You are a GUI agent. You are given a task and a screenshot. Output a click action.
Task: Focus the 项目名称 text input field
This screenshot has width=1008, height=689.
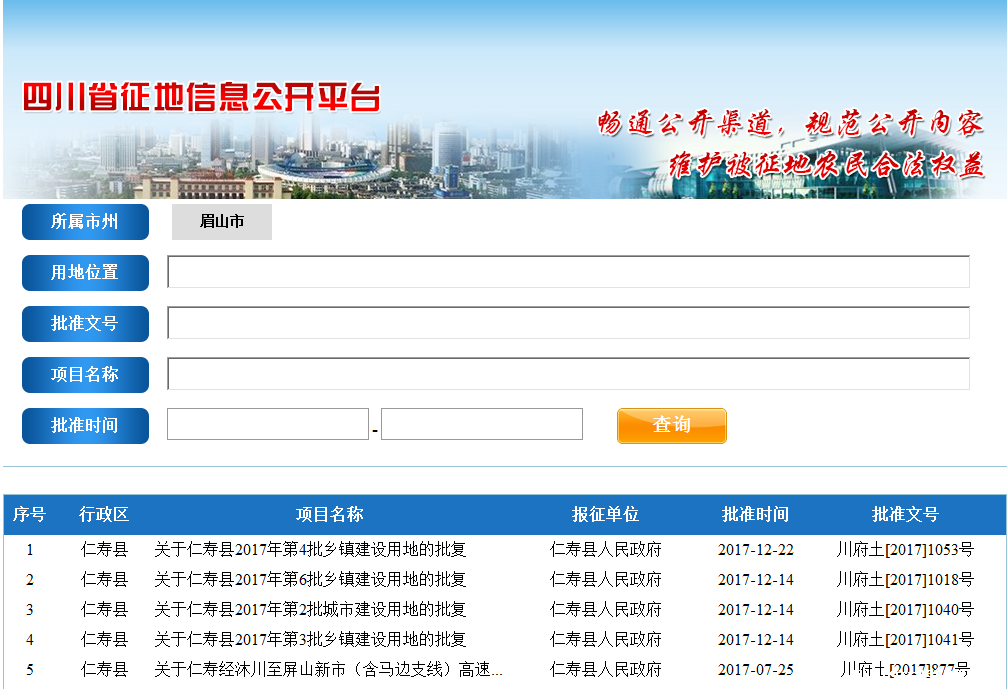pyautogui.click(x=568, y=374)
